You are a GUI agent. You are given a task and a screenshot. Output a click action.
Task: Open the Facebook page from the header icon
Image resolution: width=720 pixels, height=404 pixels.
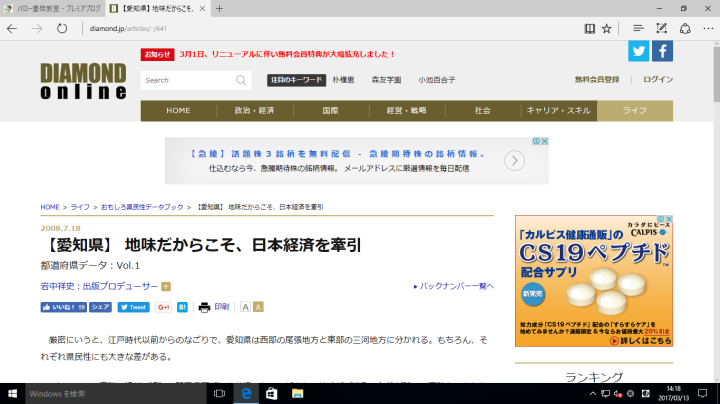662,51
